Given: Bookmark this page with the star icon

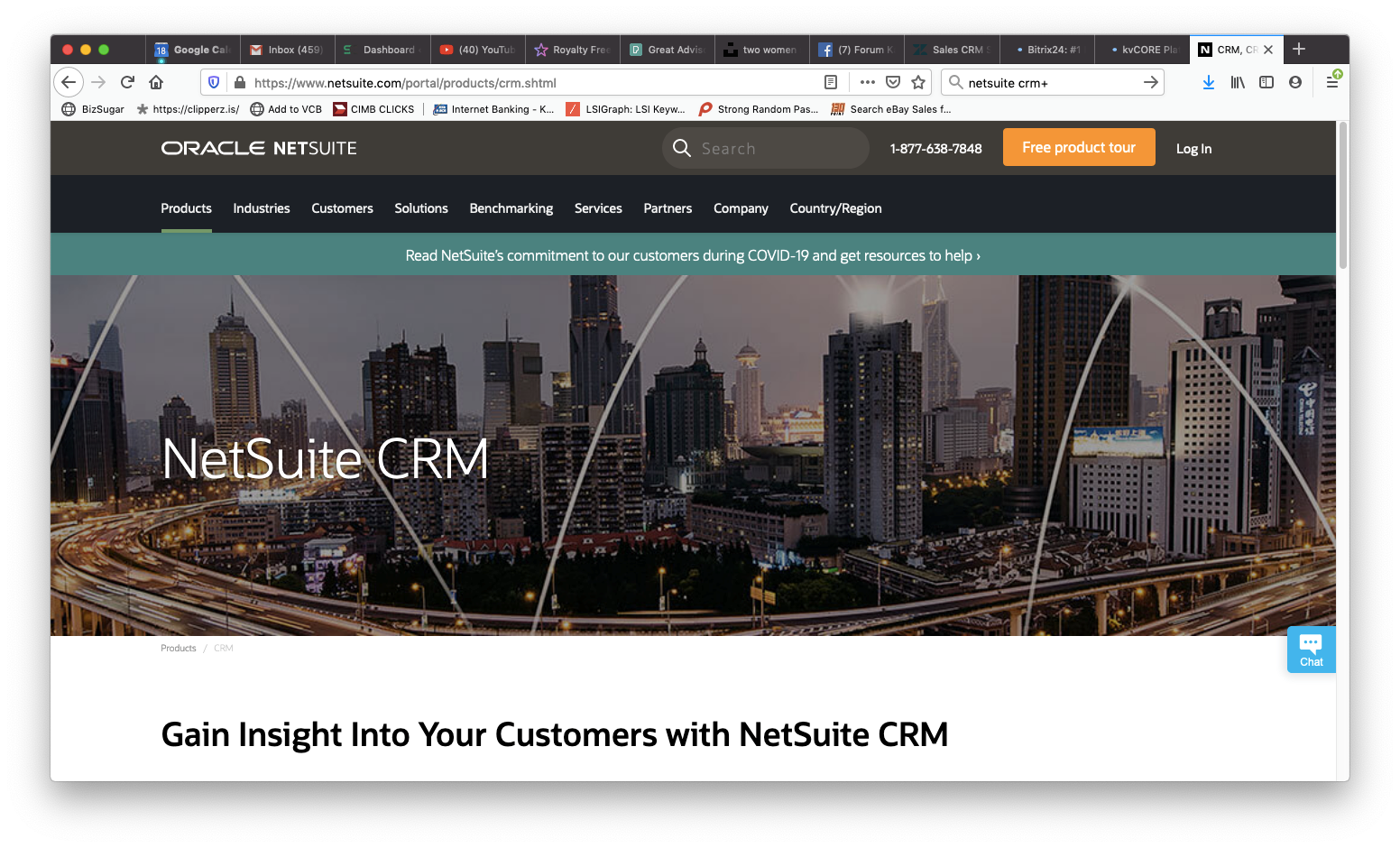Looking at the screenshot, I should 918,82.
